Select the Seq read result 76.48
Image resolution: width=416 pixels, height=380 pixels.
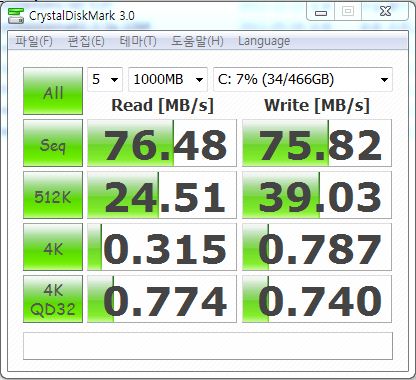pyautogui.click(x=162, y=143)
